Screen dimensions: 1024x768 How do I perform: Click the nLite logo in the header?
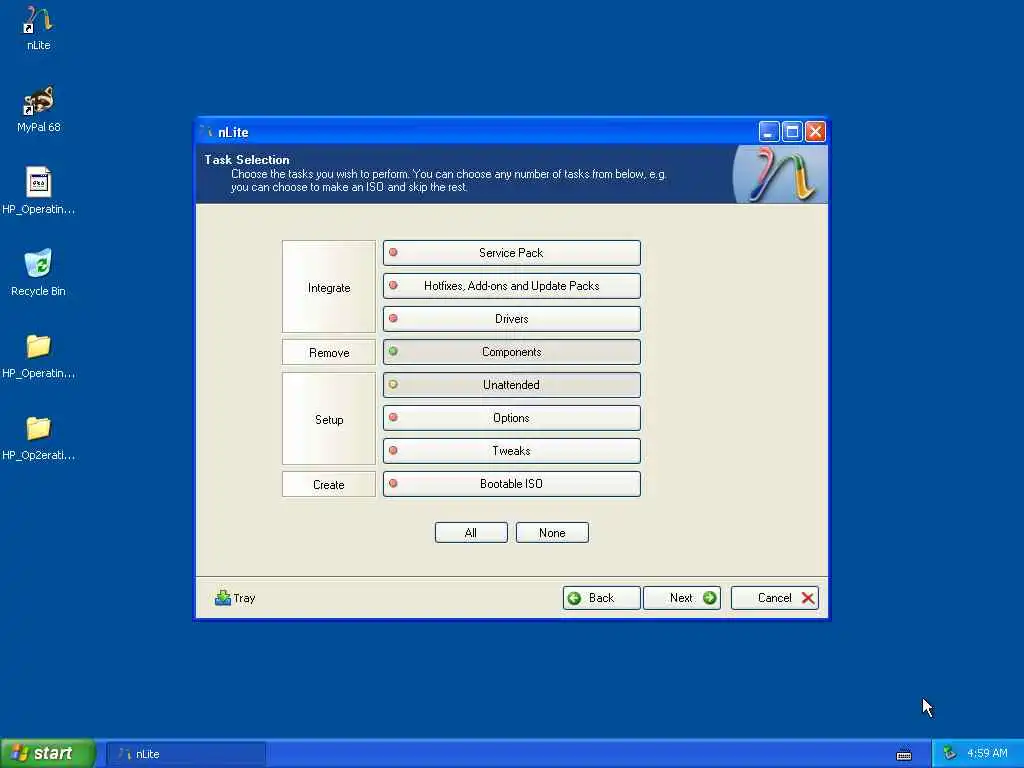pos(780,174)
